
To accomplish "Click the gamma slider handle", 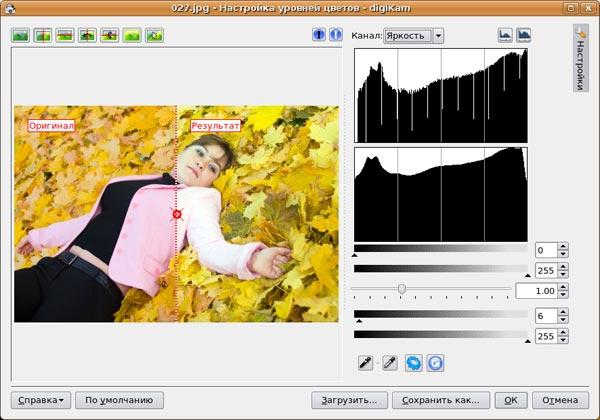I will pos(402,289).
